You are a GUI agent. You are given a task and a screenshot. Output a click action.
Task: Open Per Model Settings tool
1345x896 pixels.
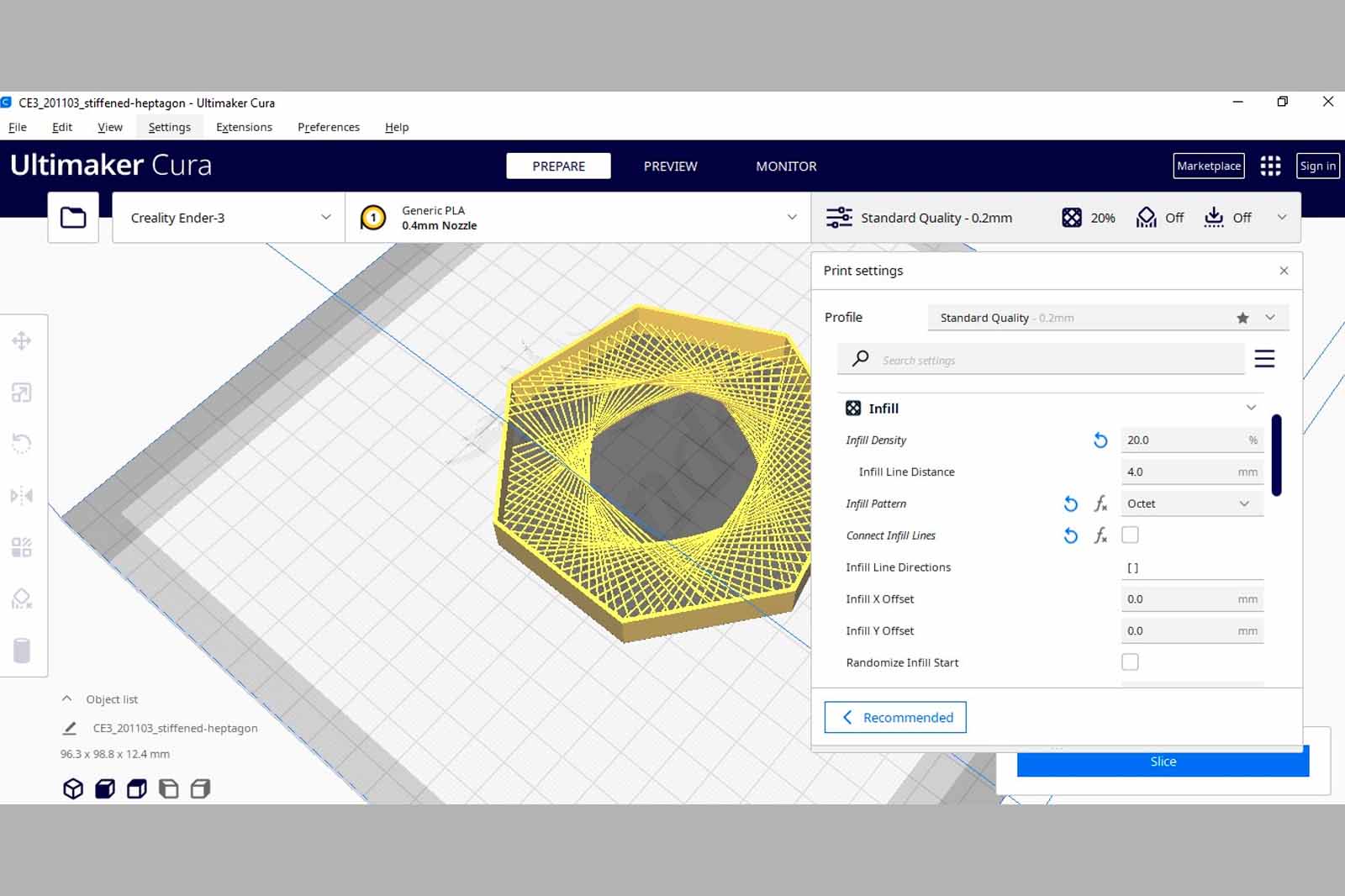tap(22, 547)
